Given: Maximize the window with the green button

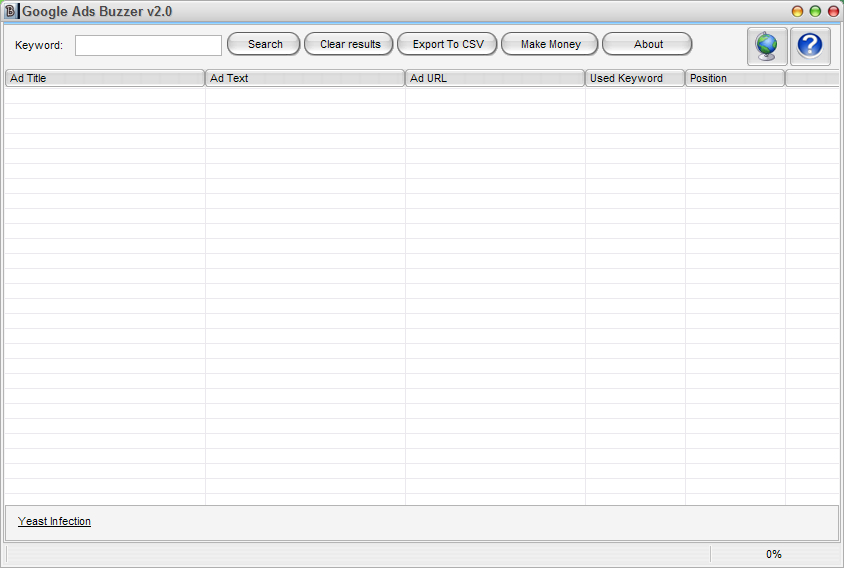Looking at the screenshot, I should pyautogui.click(x=815, y=11).
